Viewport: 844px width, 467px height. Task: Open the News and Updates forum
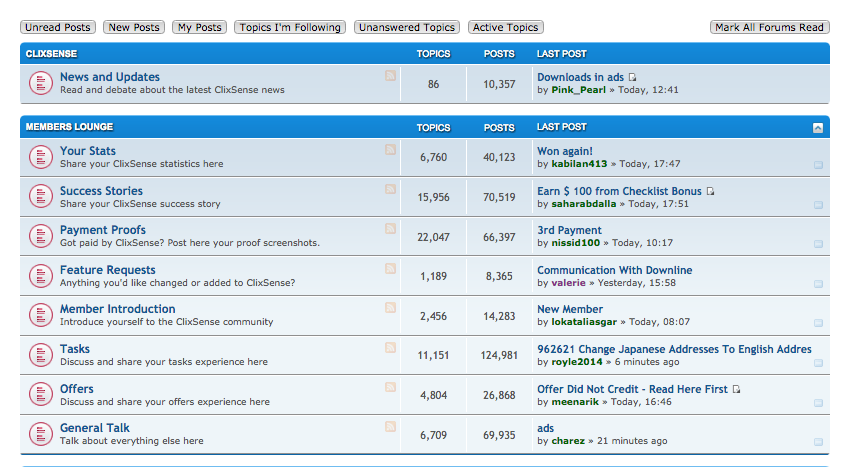tap(110, 77)
